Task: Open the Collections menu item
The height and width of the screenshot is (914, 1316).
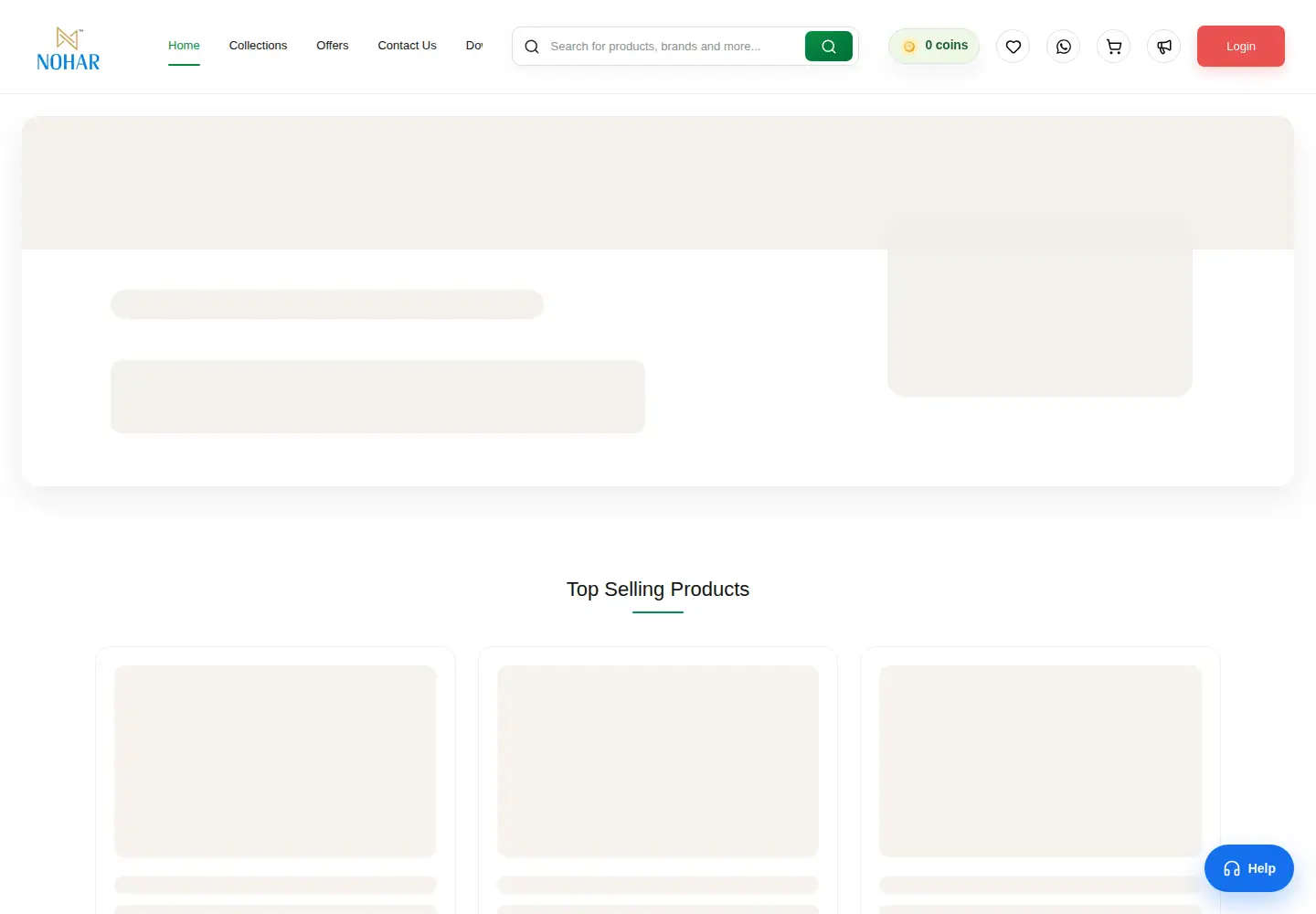Action: click(258, 46)
